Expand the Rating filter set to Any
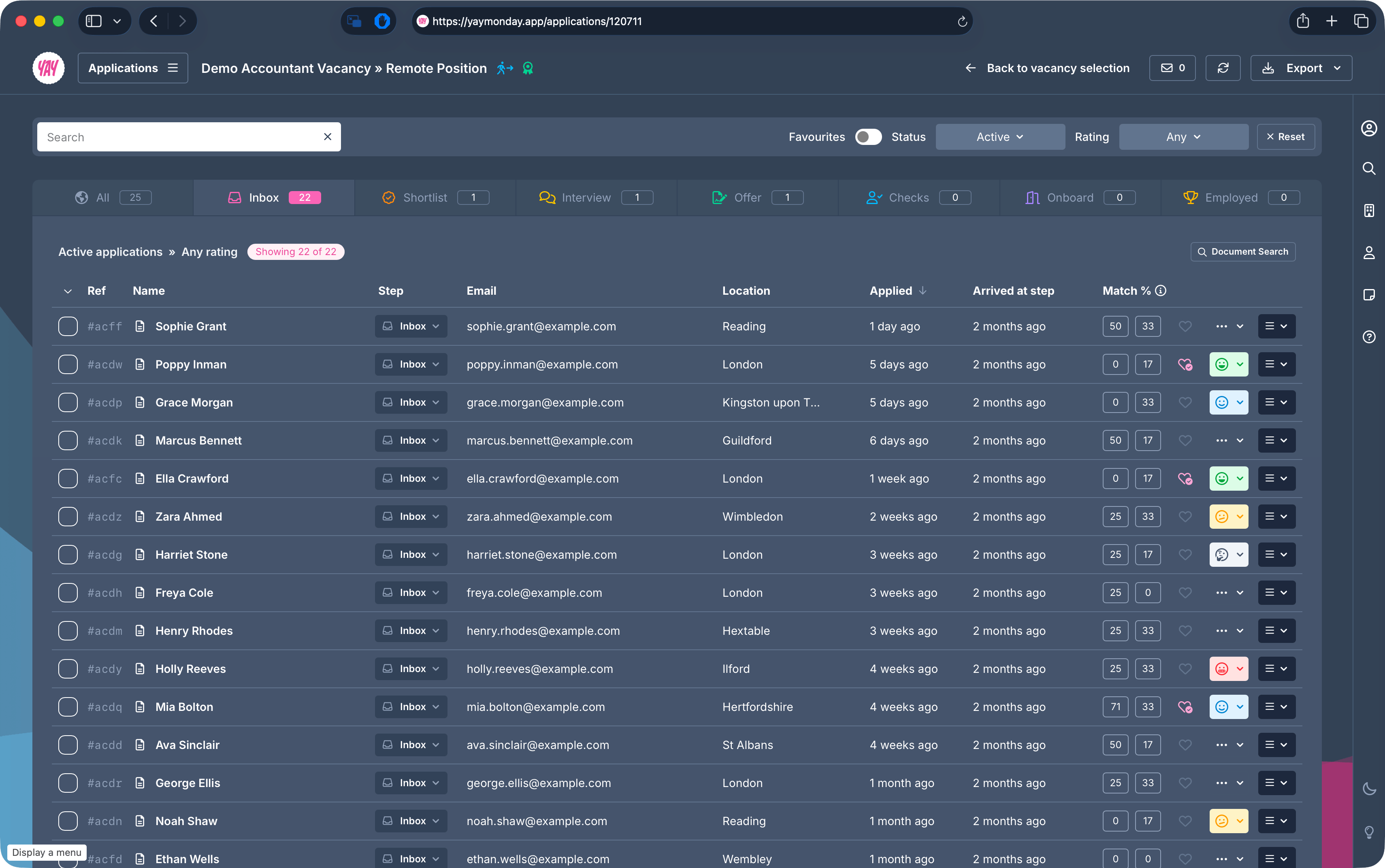 (x=1183, y=136)
